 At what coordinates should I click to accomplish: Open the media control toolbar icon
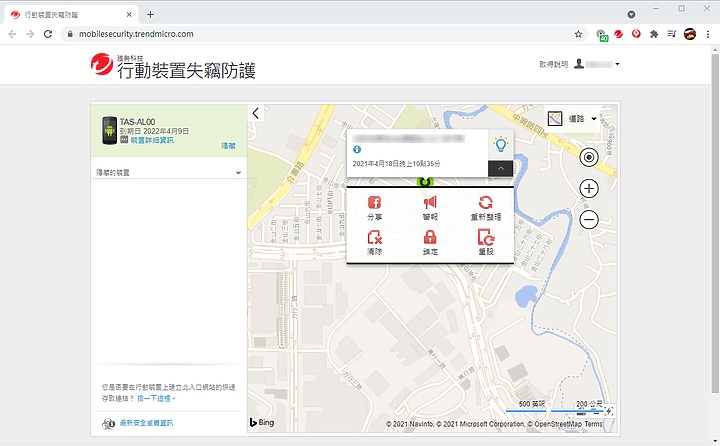coord(672,34)
